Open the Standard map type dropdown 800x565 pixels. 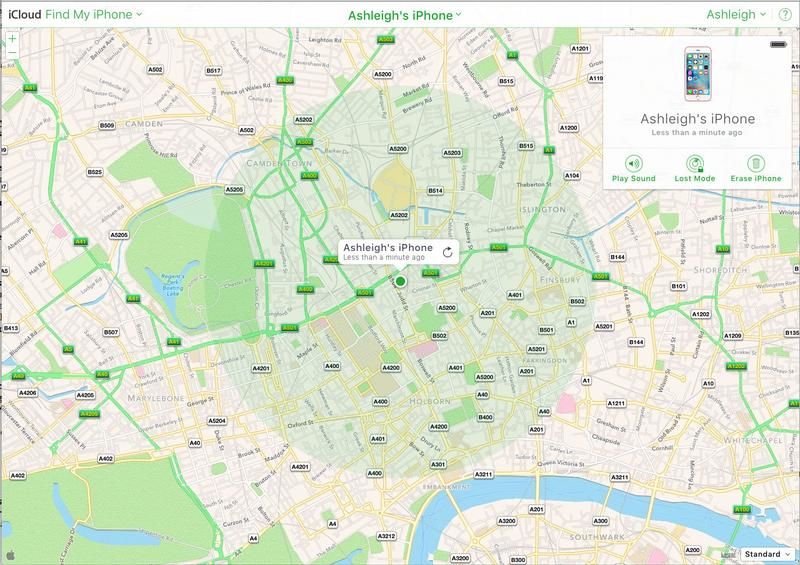[x=767, y=554]
